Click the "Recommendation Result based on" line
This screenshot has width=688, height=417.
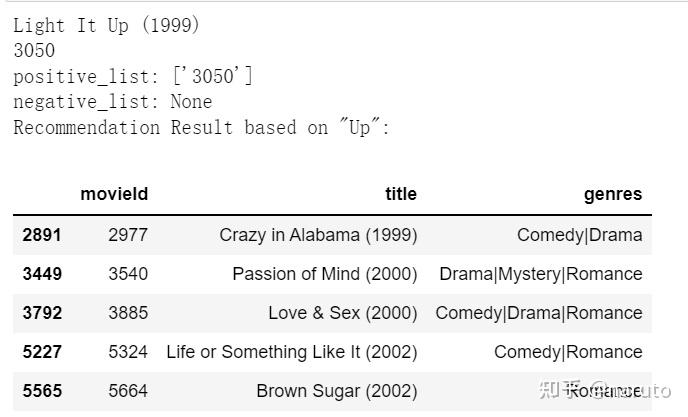(x=200, y=127)
